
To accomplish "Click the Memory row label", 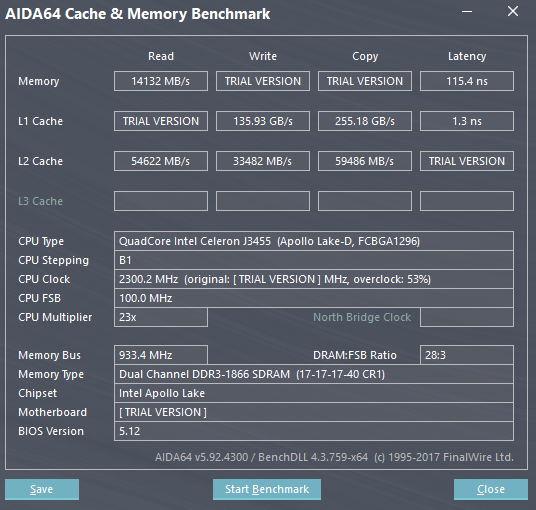I will pyautogui.click(x=39, y=81).
